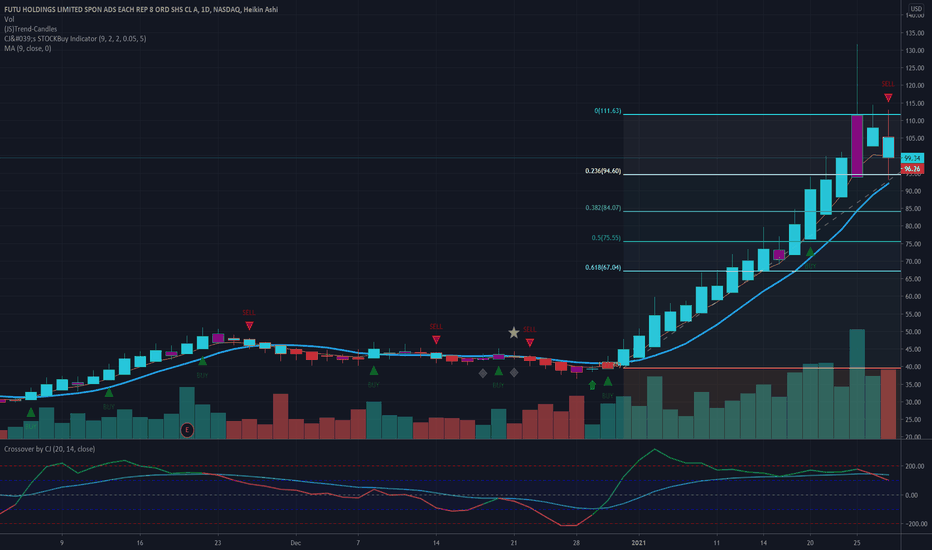Click the BUY triangle right of the green arrow
The image size is (932, 550).
coord(607,381)
